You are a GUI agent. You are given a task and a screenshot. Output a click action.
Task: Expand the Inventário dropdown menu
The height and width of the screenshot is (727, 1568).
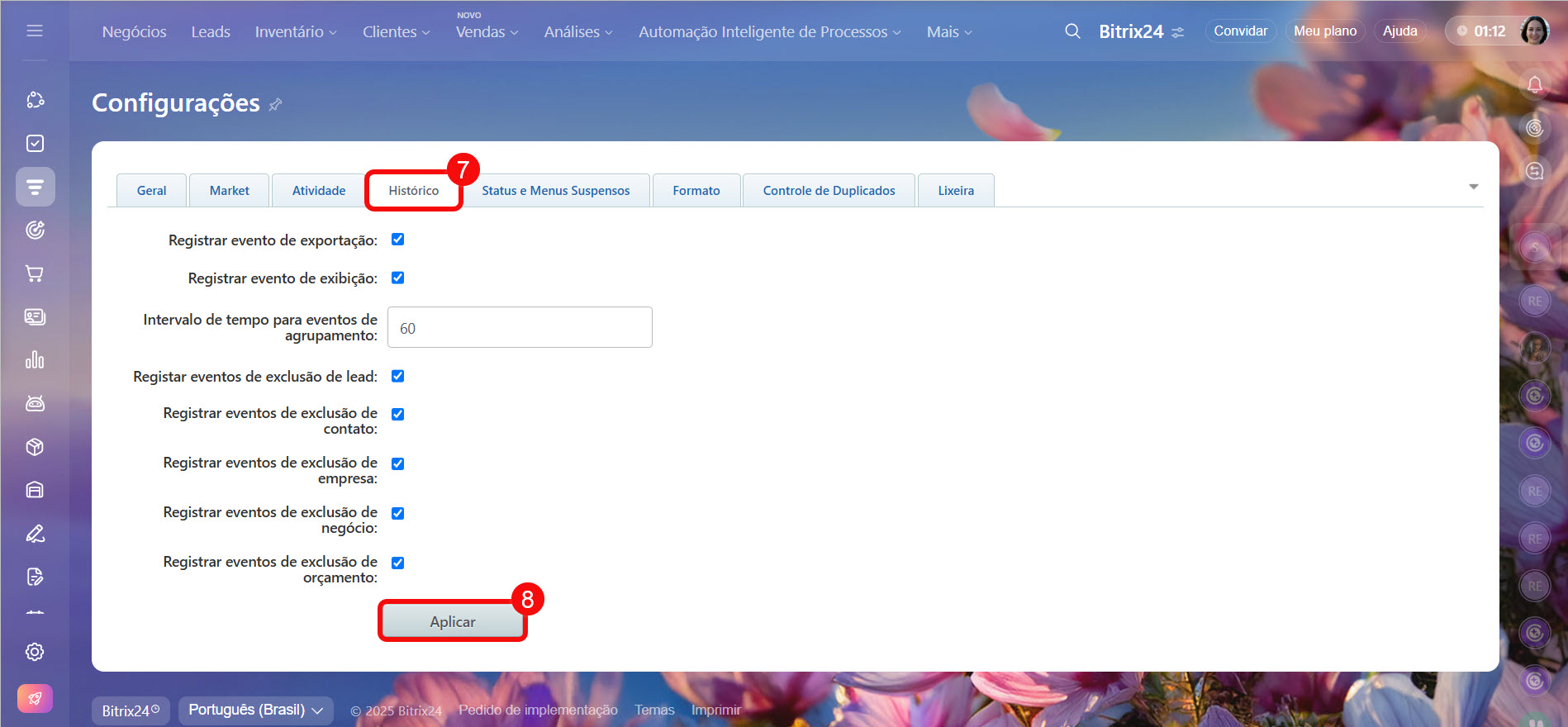[295, 32]
